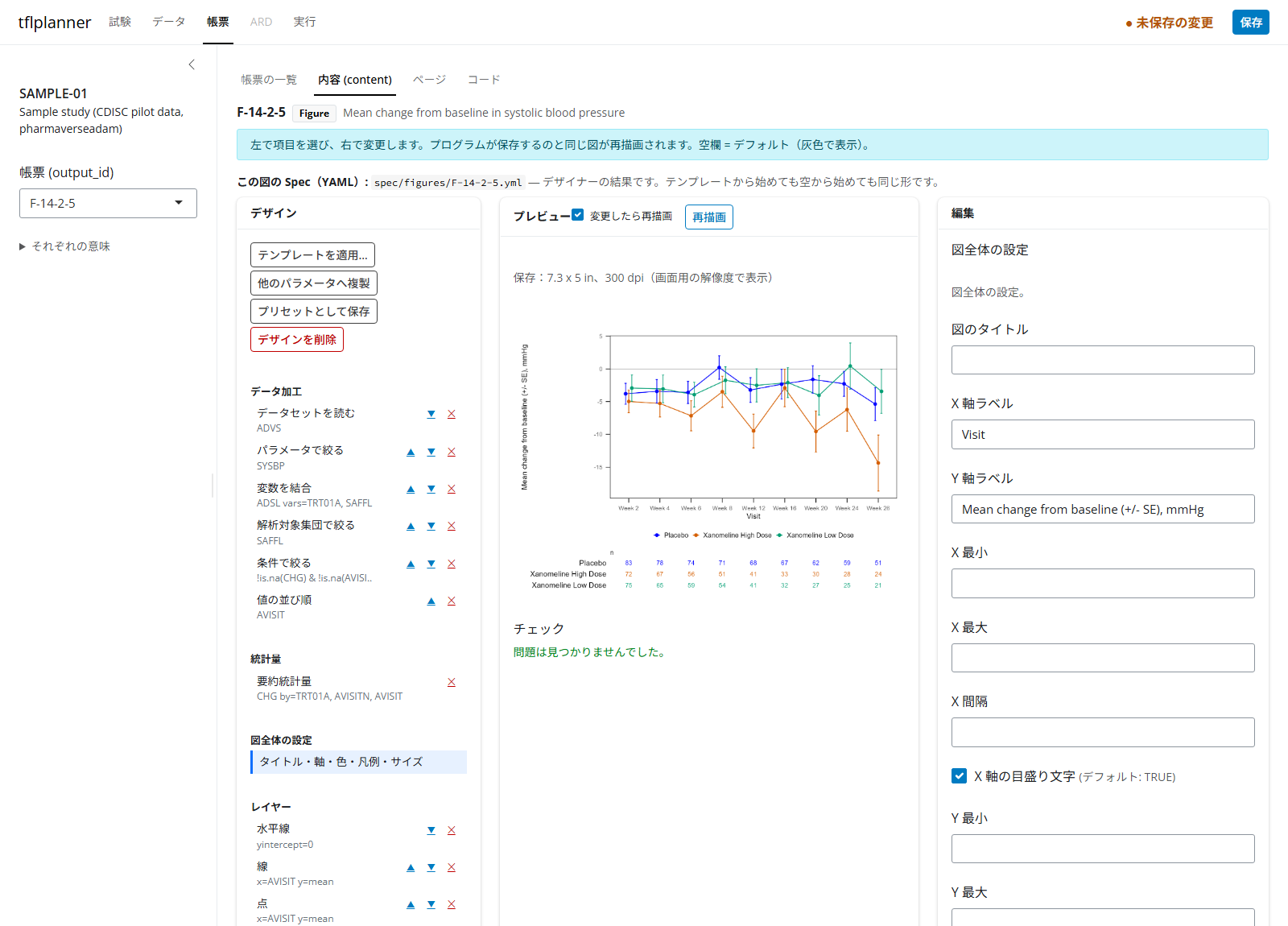
Task: Switch to the コード tab
Action: pyautogui.click(x=484, y=80)
